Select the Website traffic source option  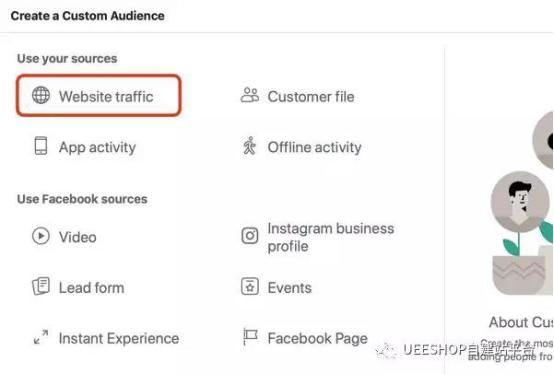pyautogui.click(x=99, y=95)
